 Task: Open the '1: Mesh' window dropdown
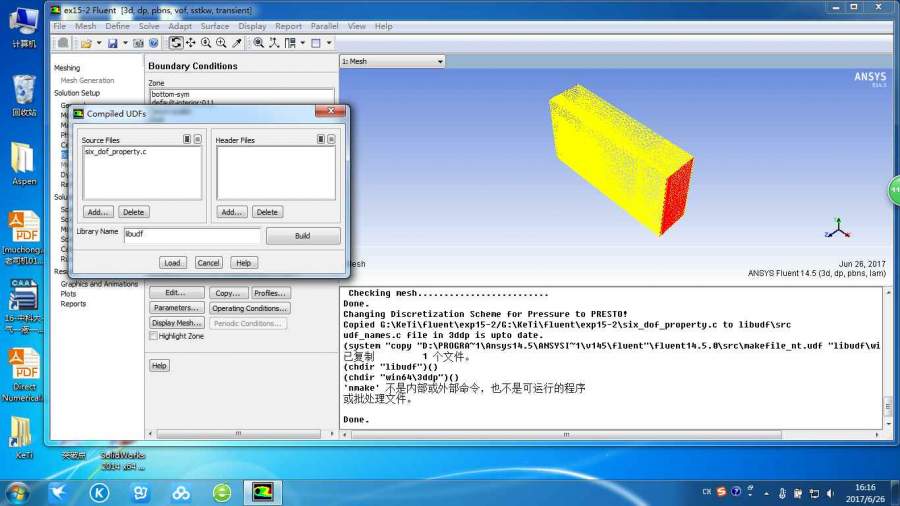(x=393, y=61)
